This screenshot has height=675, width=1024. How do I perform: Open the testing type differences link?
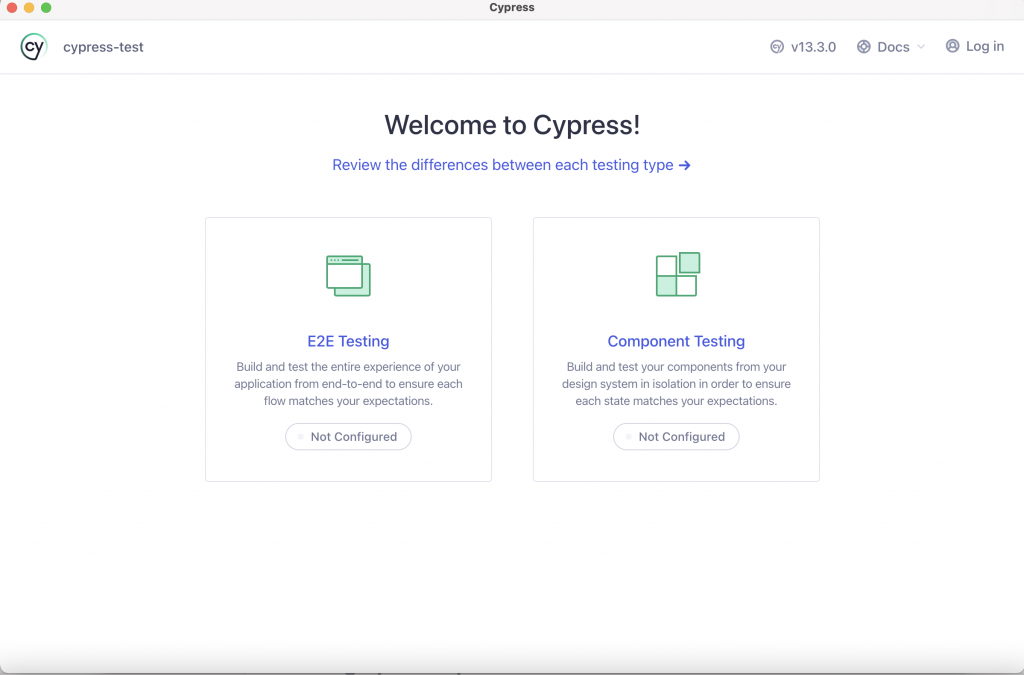511,165
